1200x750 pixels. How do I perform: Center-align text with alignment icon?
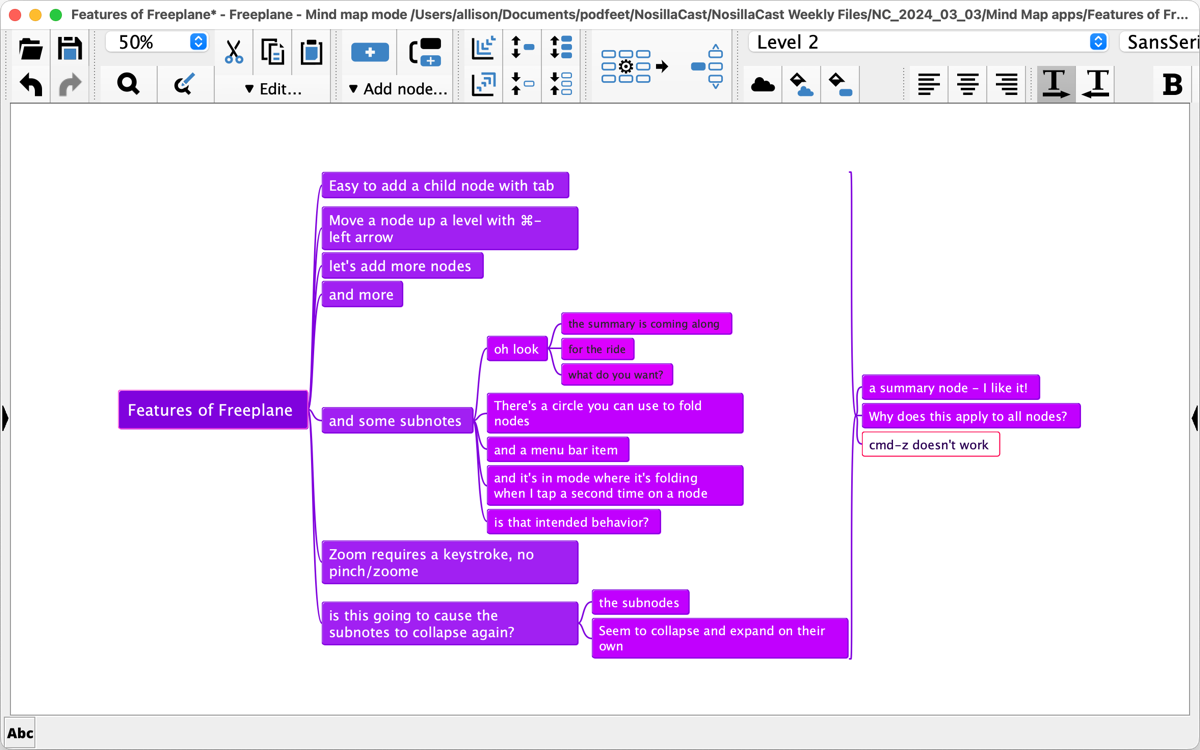pos(967,85)
